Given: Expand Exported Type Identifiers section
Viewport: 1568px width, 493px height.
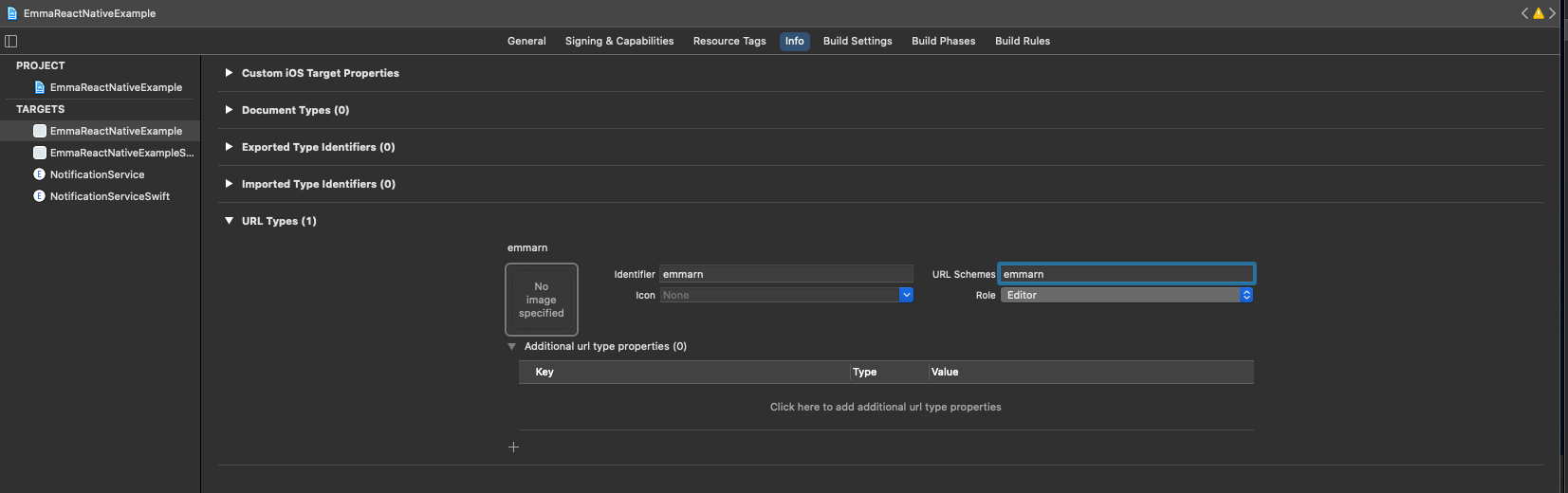Looking at the screenshot, I should pos(229,147).
